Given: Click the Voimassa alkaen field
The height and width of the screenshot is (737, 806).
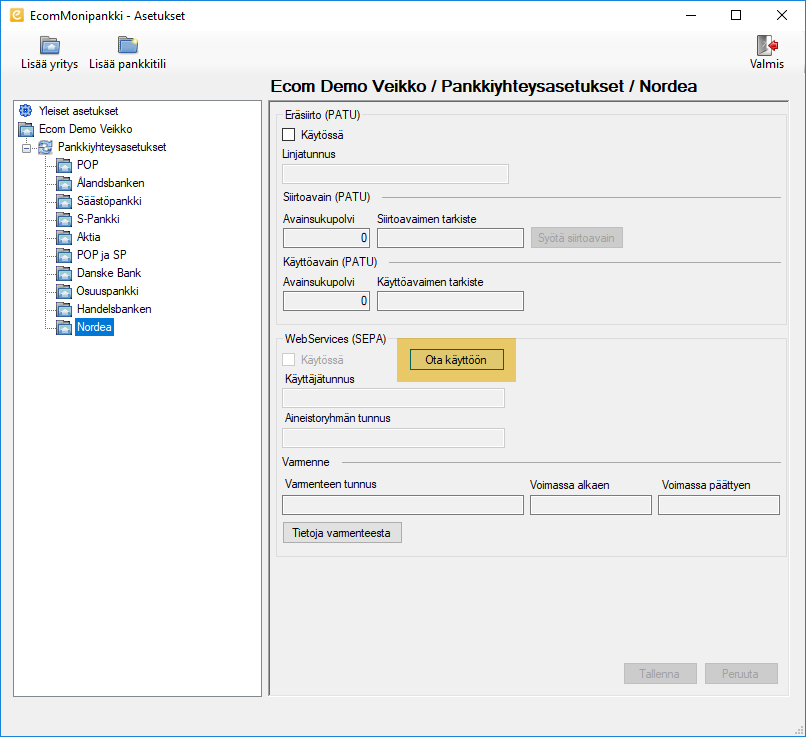Looking at the screenshot, I should (591, 505).
